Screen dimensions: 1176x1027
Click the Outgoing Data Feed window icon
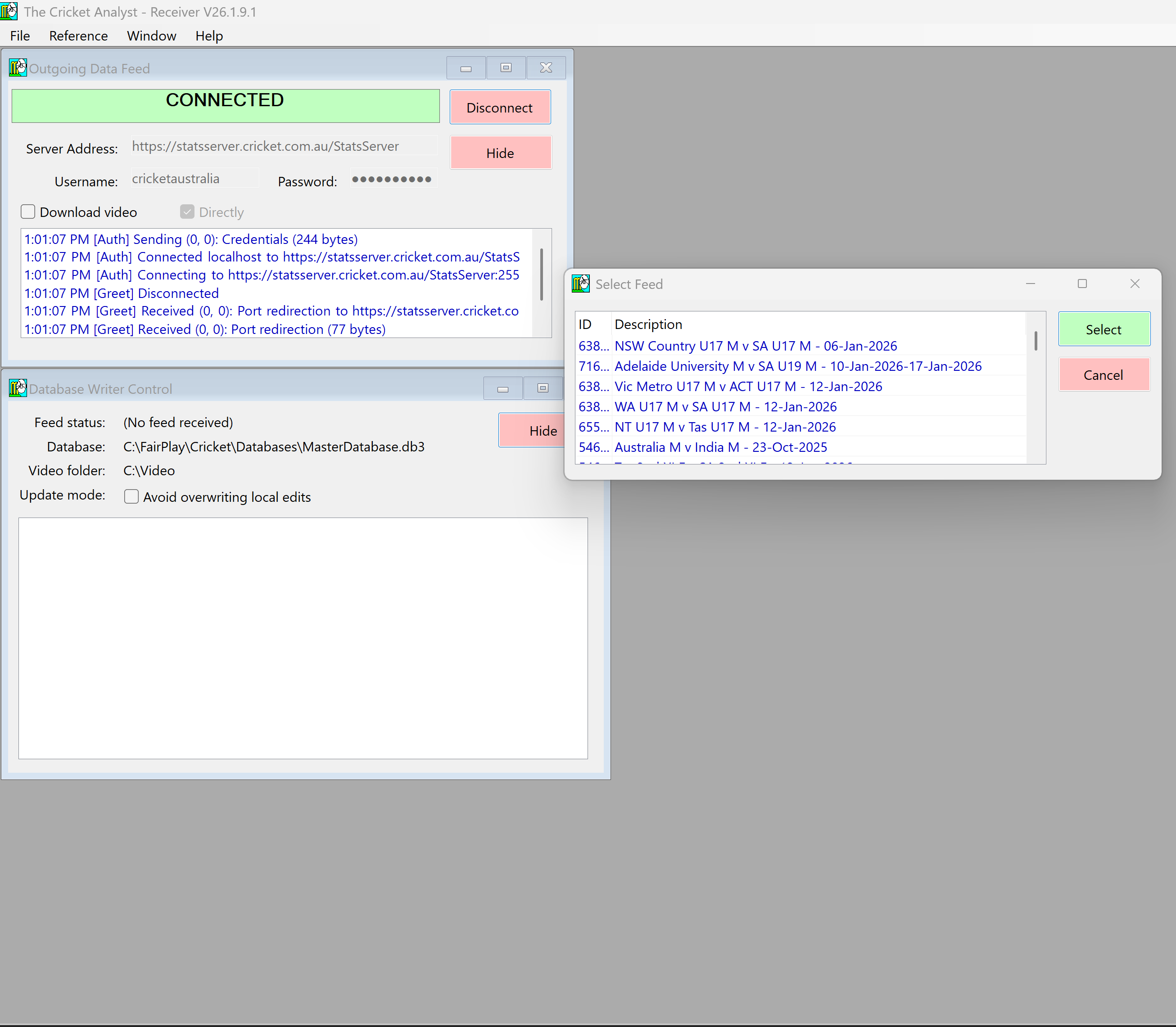coord(18,68)
